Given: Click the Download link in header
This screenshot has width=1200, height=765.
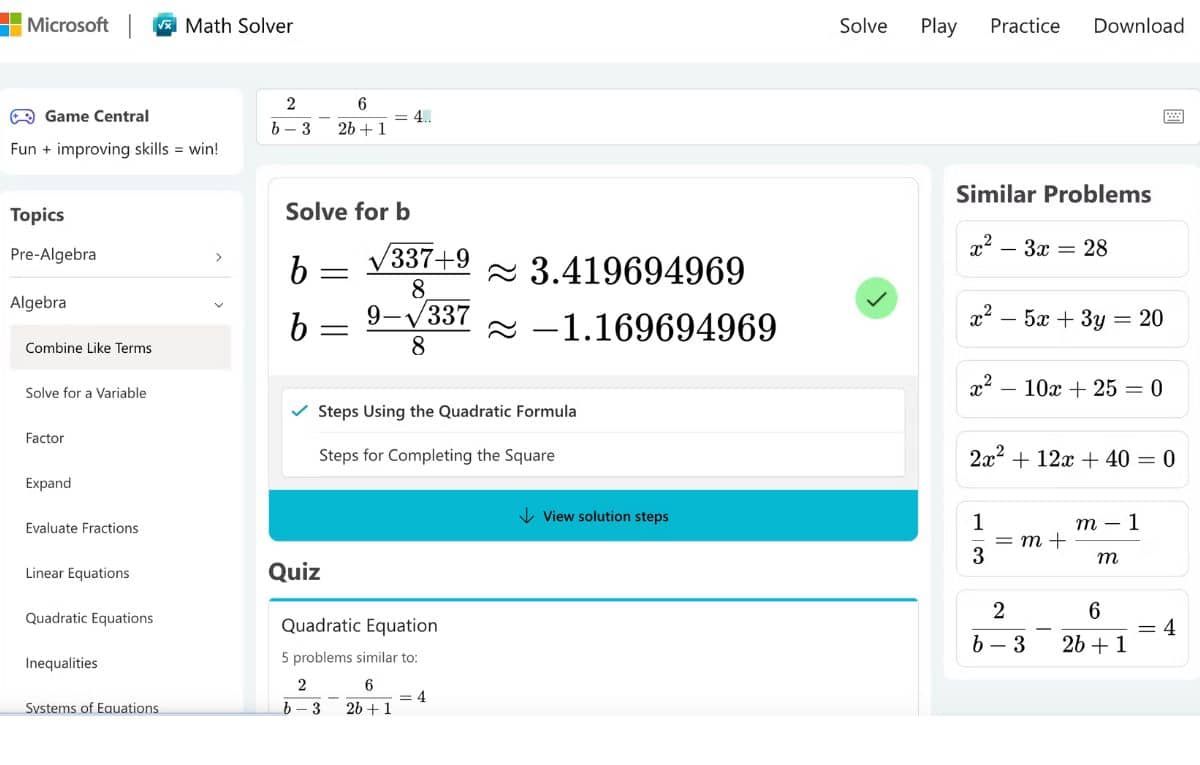Looking at the screenshot, I should [1138, 26].
